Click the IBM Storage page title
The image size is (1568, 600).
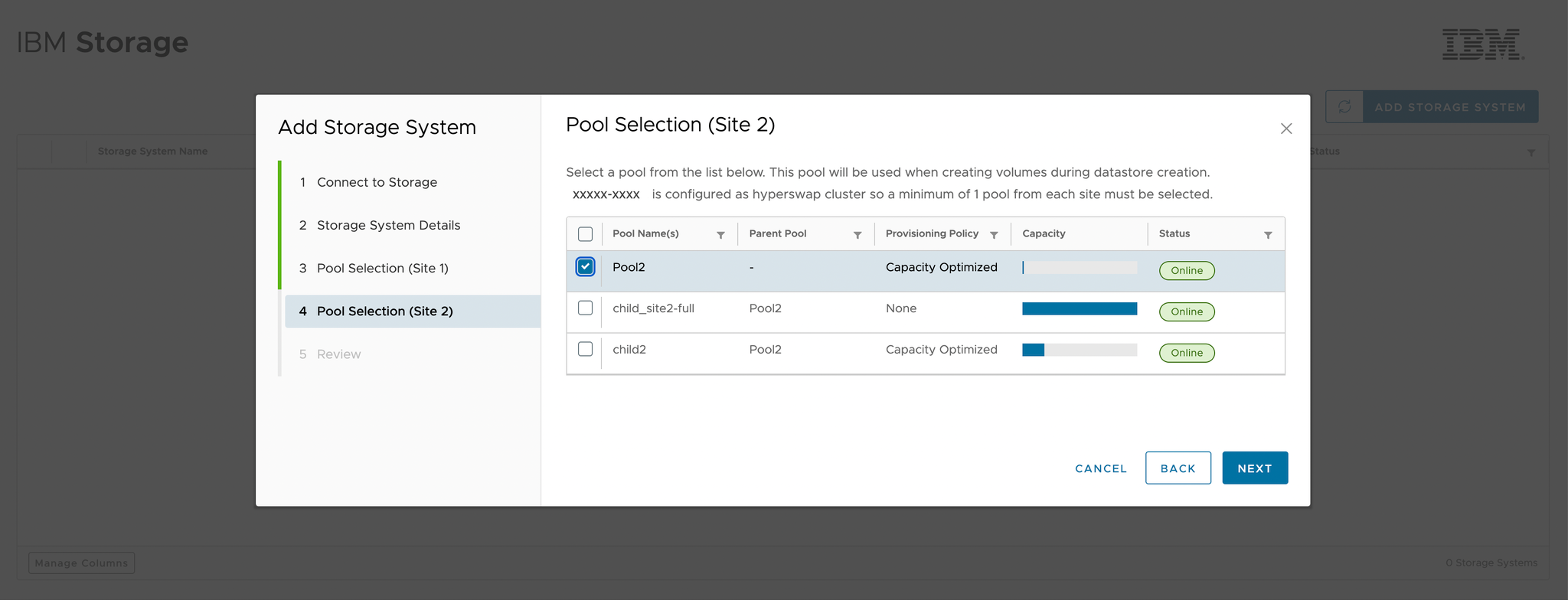[103, 43]
